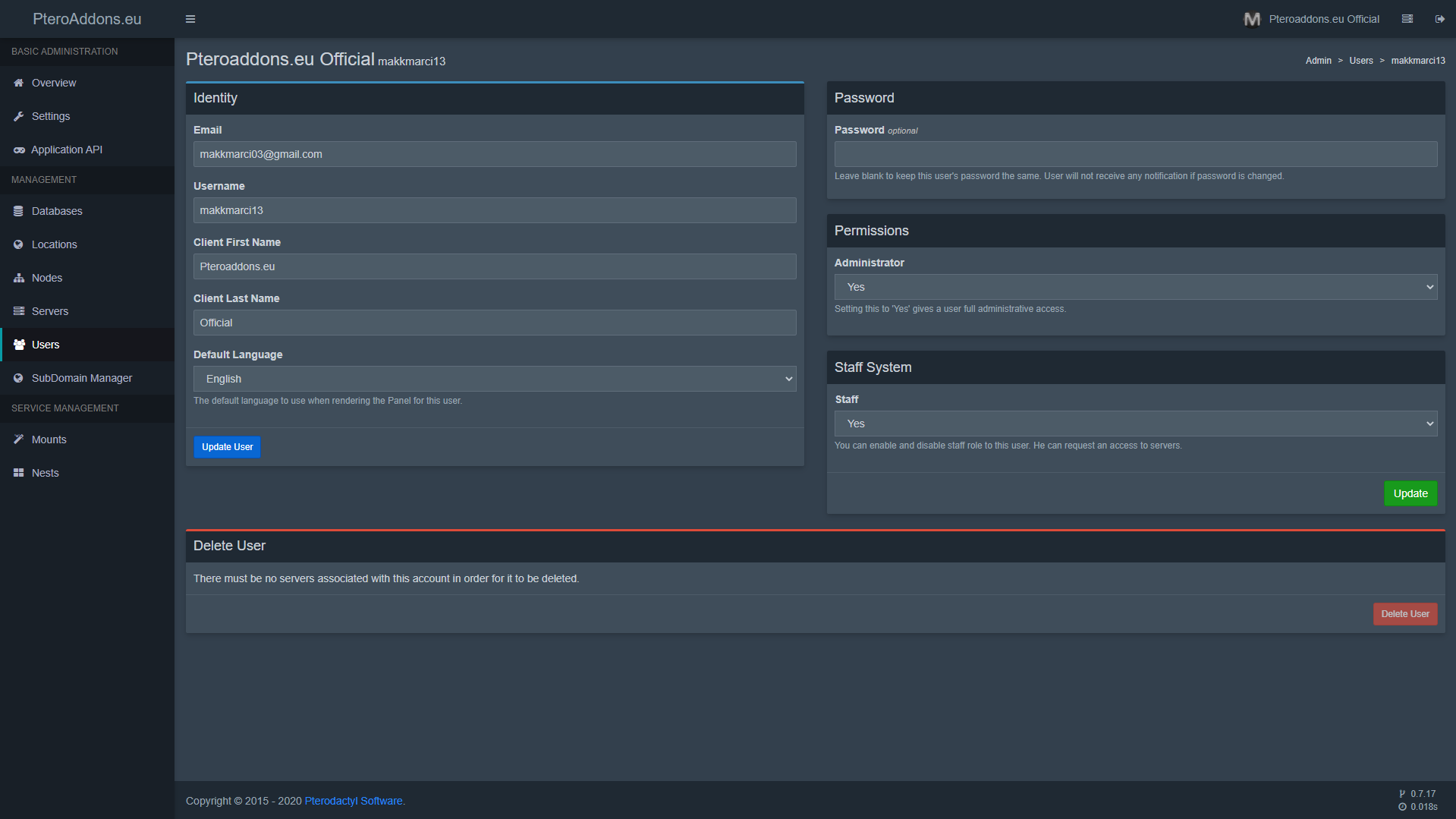Click the logout icon in top bar
The height and width of the screenshot is (819, 1456).
(1439, 19)
